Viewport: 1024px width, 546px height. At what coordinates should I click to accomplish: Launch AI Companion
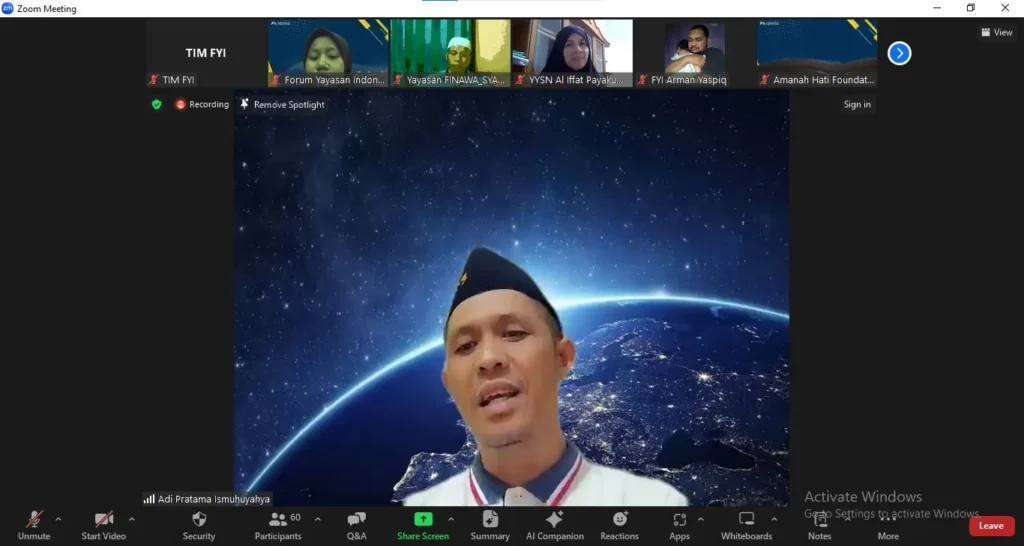pos(554,526)
